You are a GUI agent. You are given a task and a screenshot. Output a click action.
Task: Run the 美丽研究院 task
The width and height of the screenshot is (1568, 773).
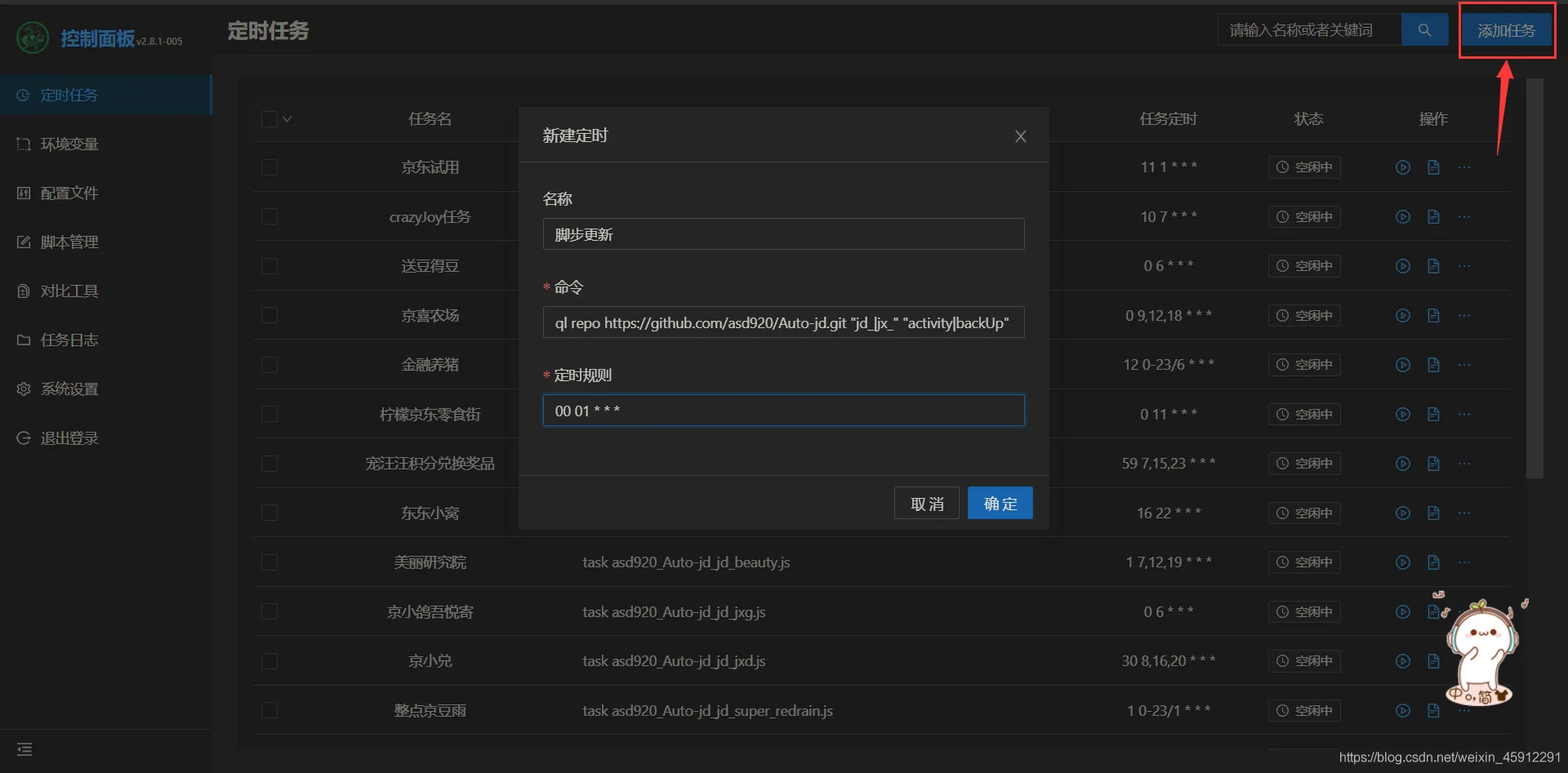point(1402,562)
